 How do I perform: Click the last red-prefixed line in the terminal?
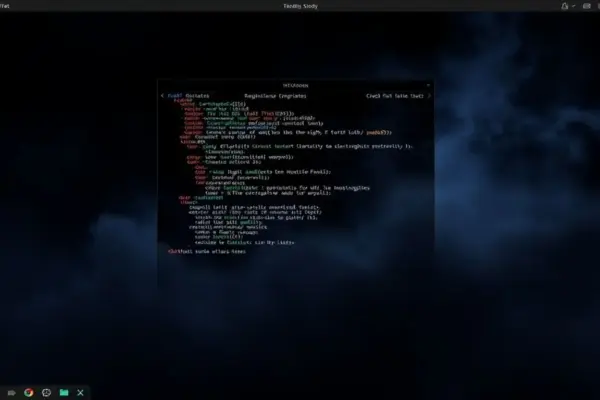(x=207, y=251)
